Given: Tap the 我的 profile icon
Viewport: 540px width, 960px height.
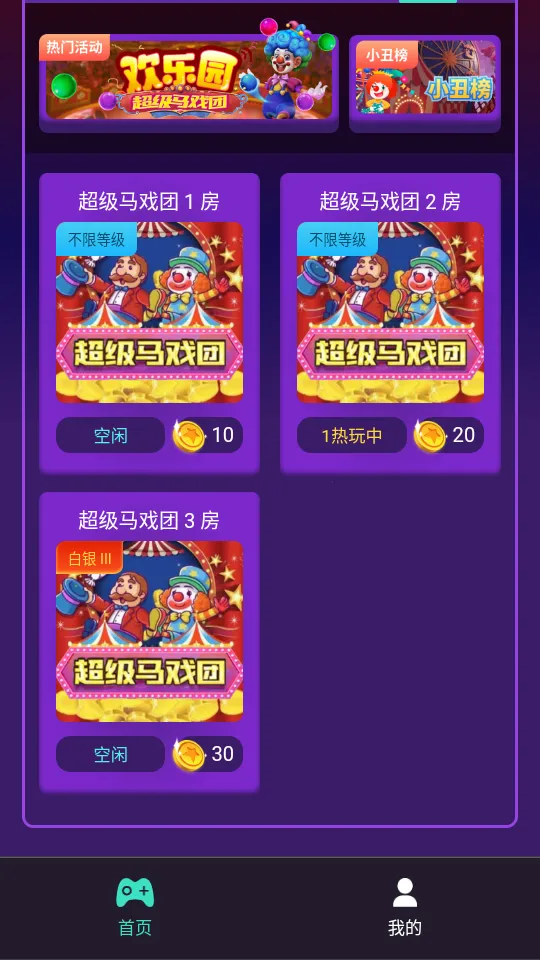Looking at the screenshot, I should point(405,892).
